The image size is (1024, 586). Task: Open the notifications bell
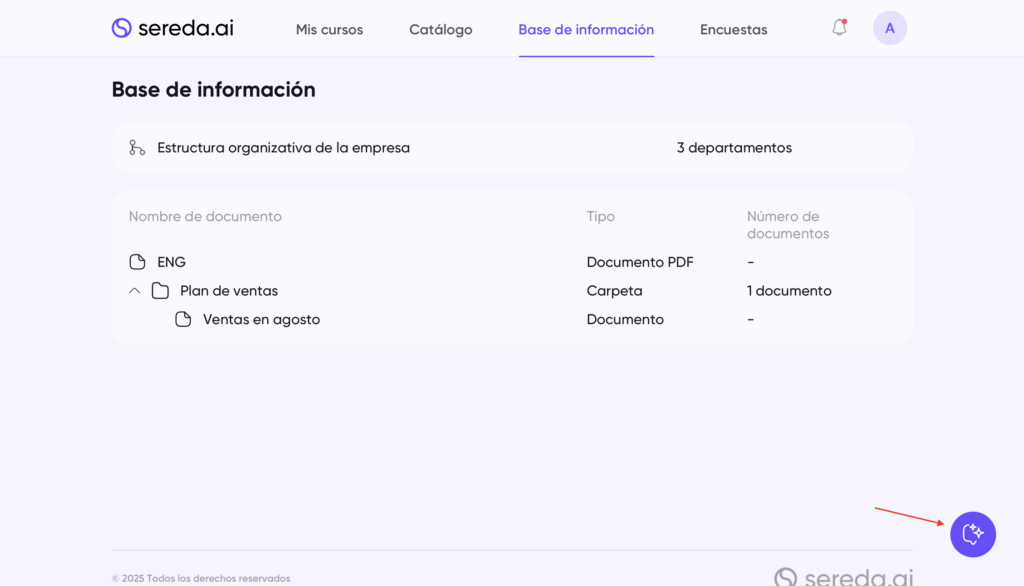839,28
